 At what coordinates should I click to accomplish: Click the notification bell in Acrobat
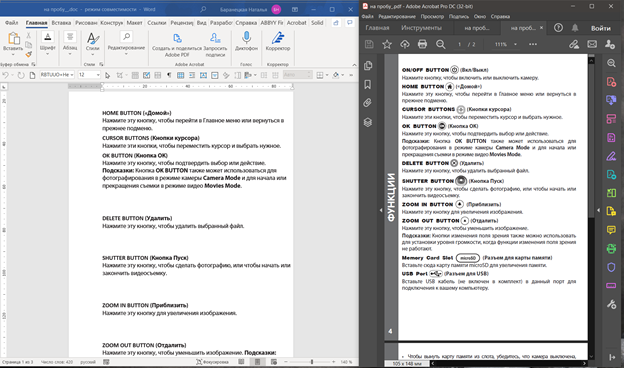[575, 28]
